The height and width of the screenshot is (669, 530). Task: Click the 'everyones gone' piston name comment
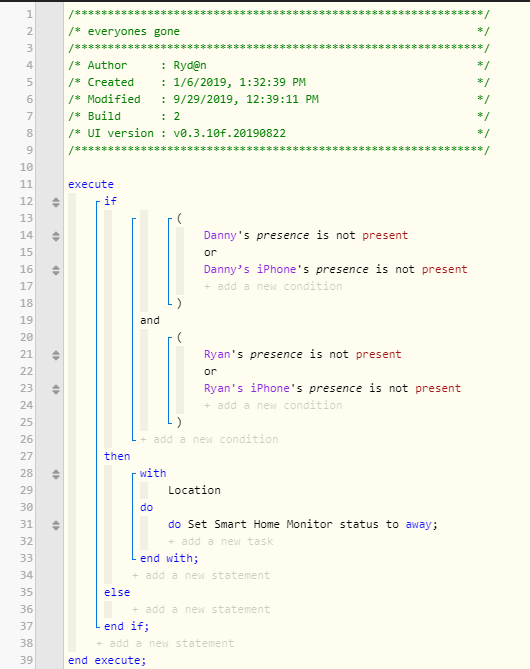coord(134,32)
